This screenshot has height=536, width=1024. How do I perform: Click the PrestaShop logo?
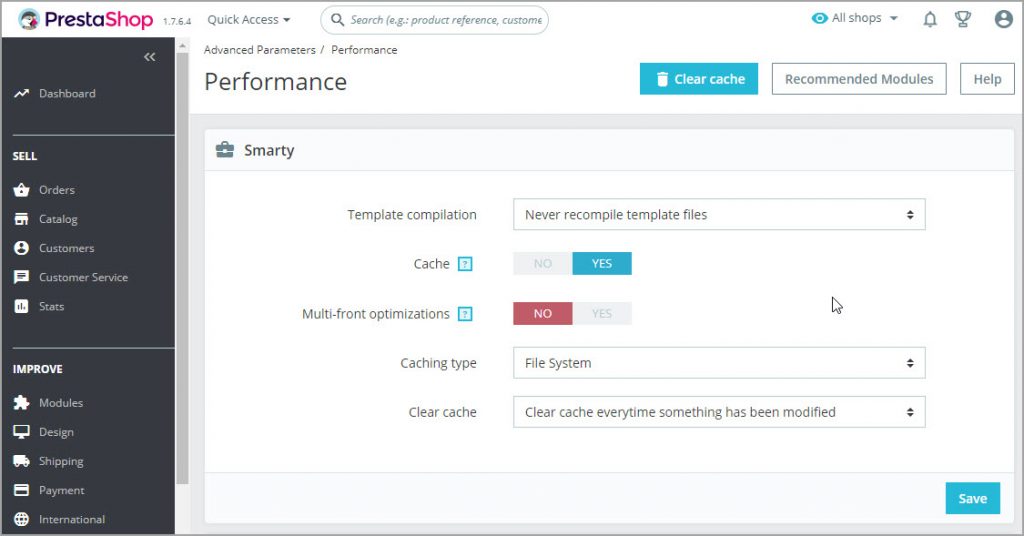[86, 20]
